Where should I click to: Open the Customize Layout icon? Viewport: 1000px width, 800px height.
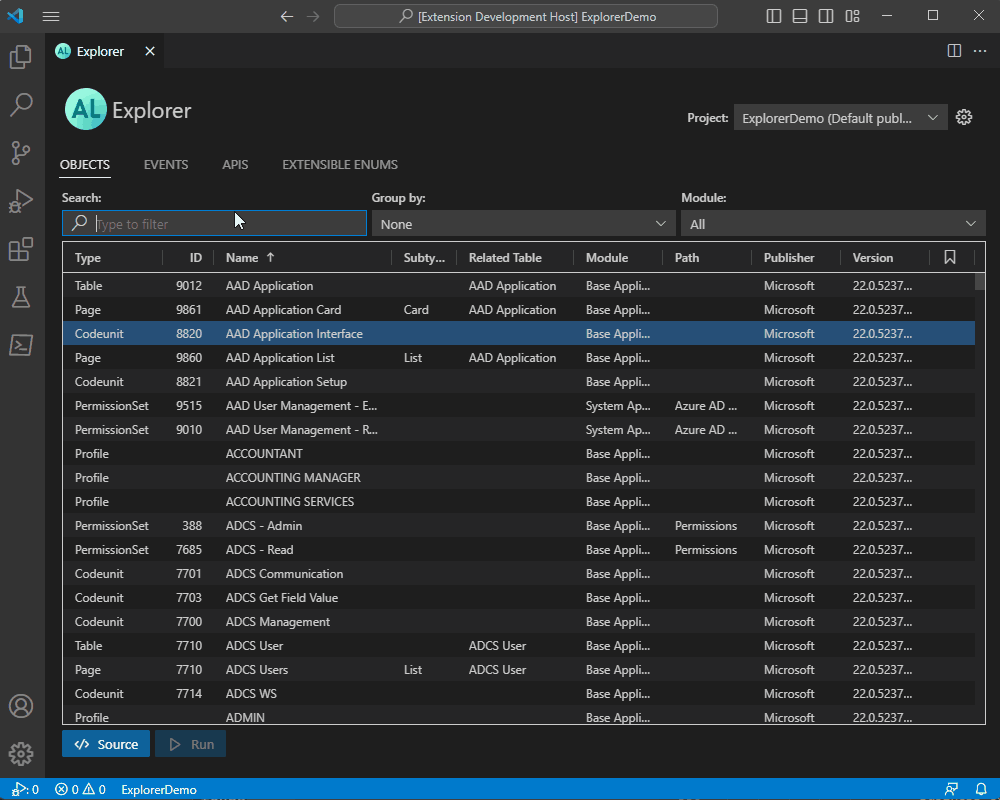(853, 17)
